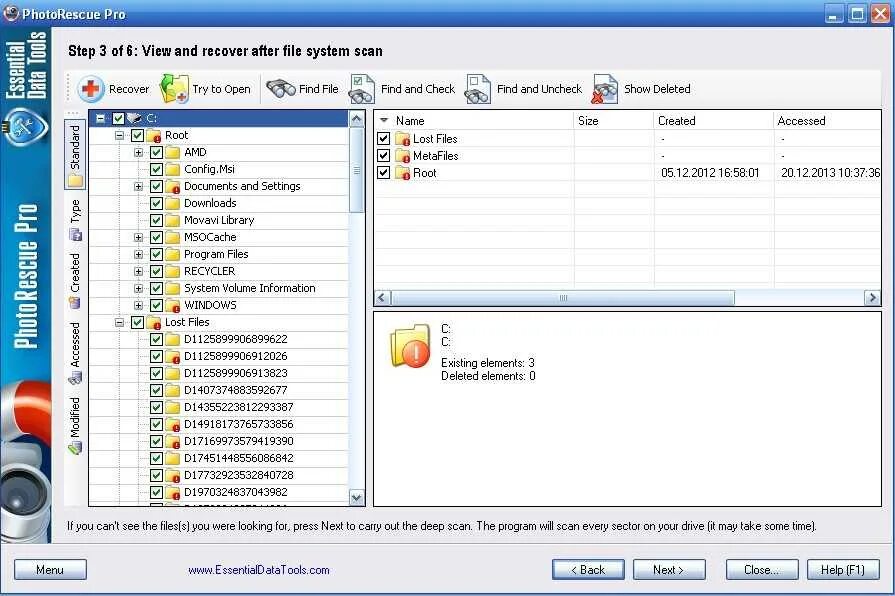Collapse the Root tree node
This screenshot has width=895, height=596.
119,135
